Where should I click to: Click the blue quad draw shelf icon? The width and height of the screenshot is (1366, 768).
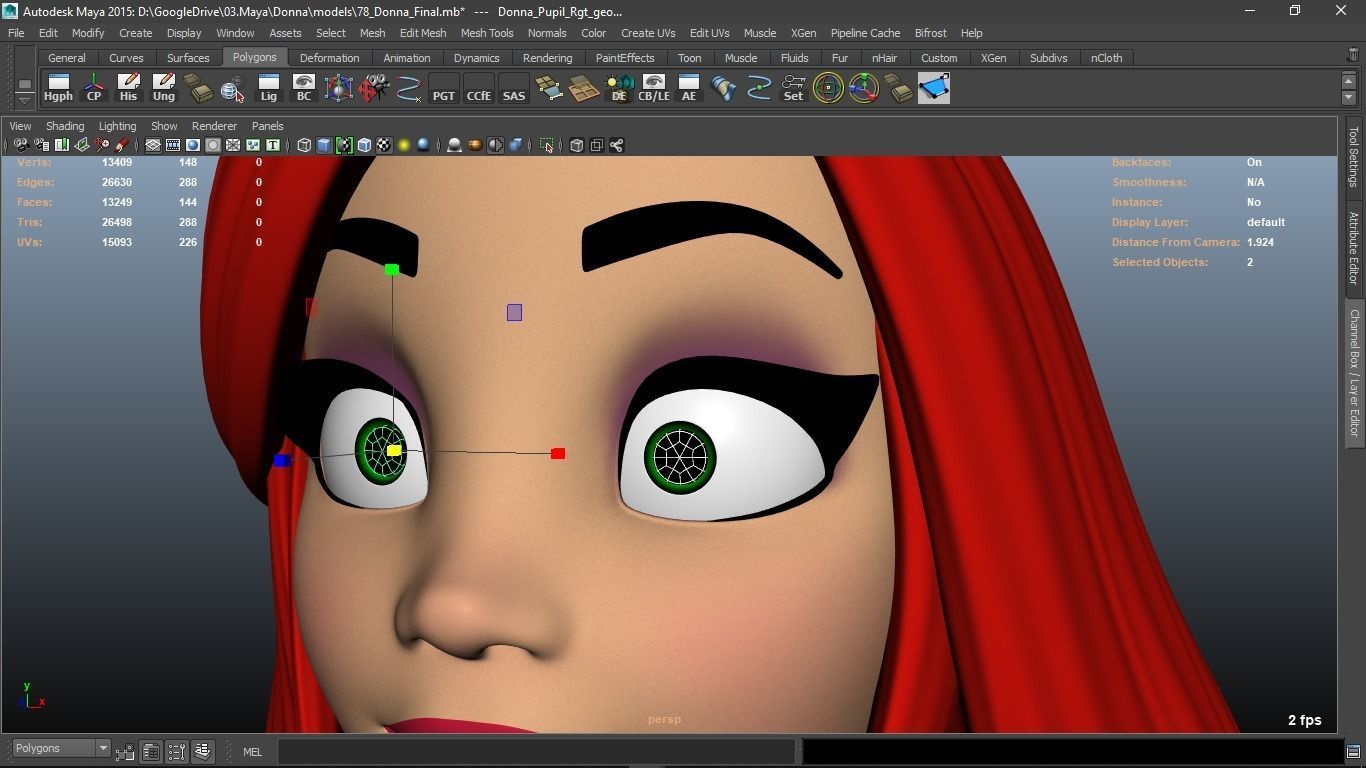[x=933, y=88]
